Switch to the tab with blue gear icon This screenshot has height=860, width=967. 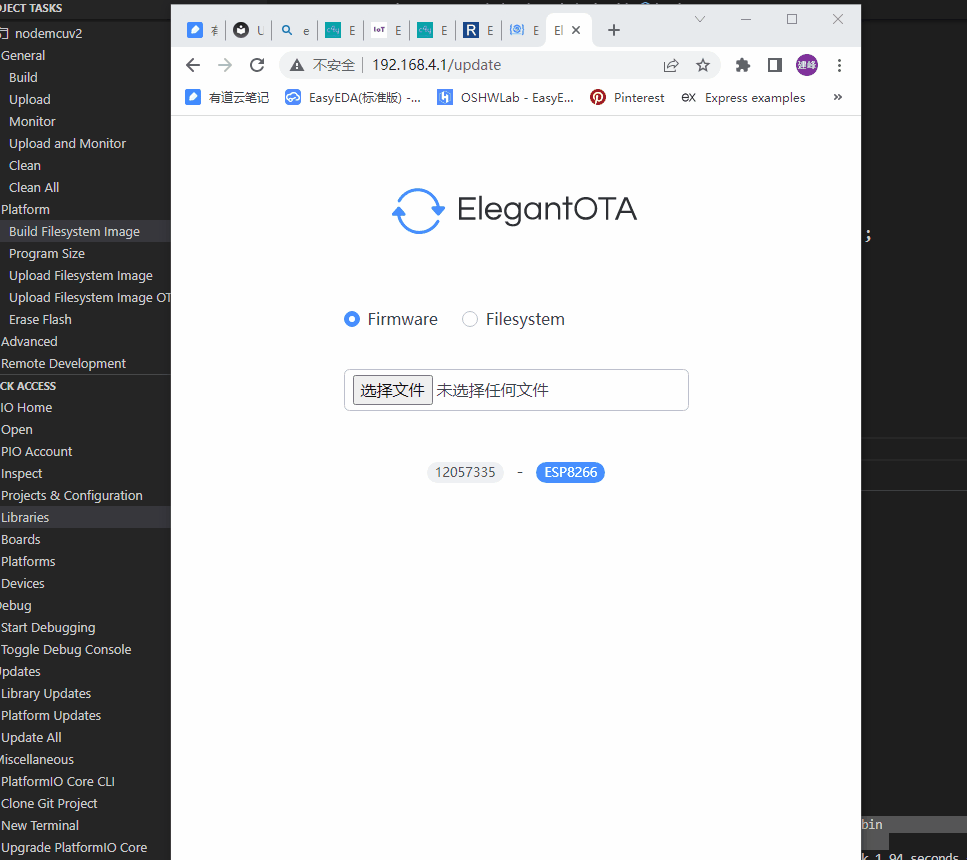pyautogui.click(x=517, y=30)
